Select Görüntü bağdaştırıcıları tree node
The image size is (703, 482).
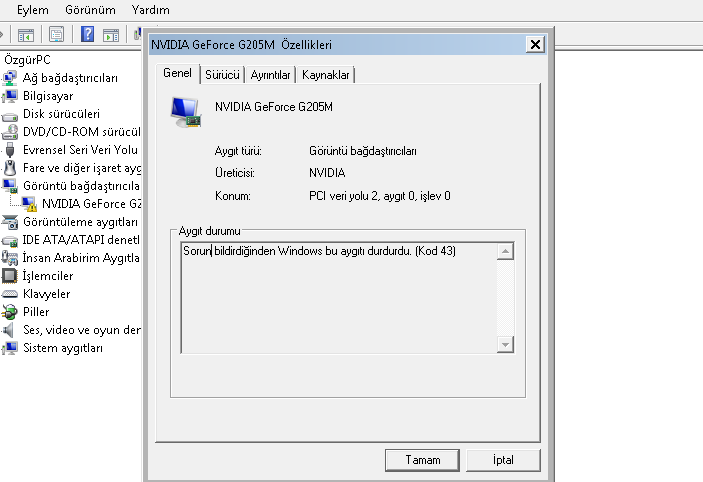coord(80,186)
